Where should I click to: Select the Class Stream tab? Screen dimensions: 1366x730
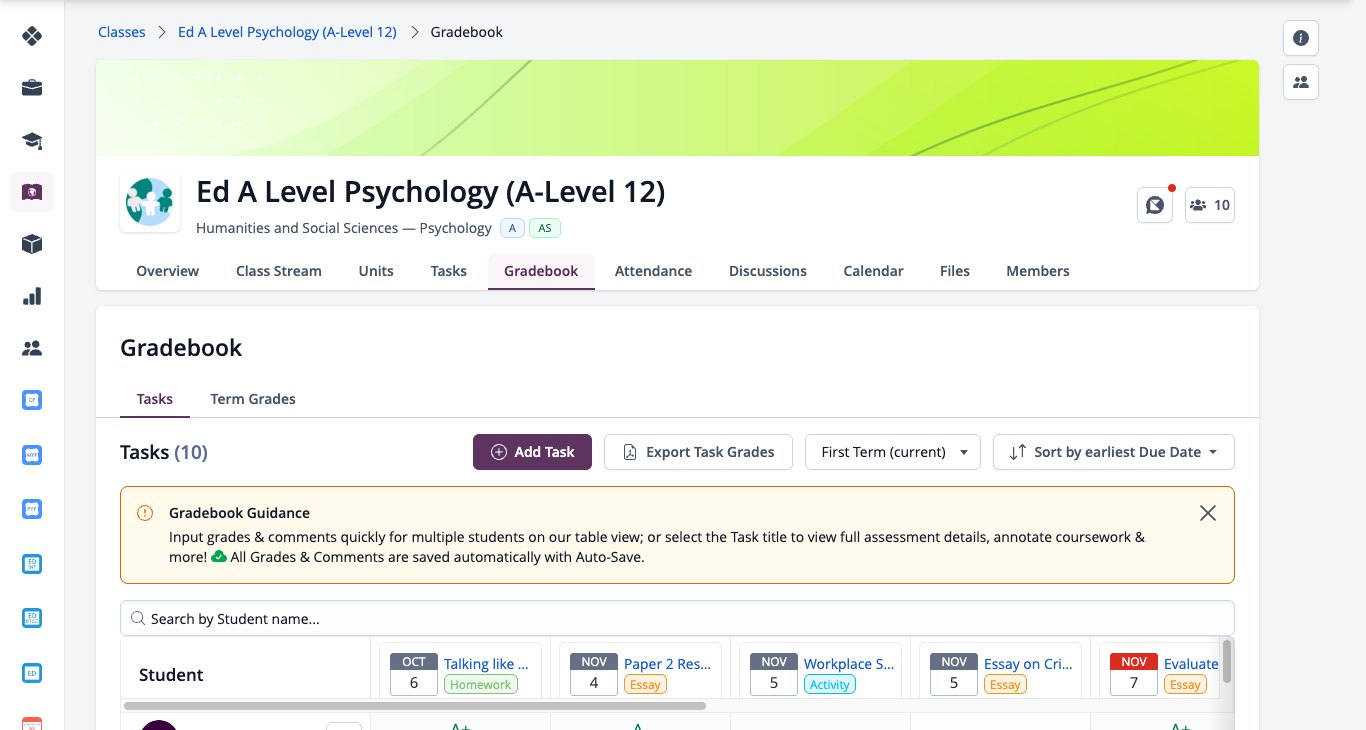pos(279,271)
